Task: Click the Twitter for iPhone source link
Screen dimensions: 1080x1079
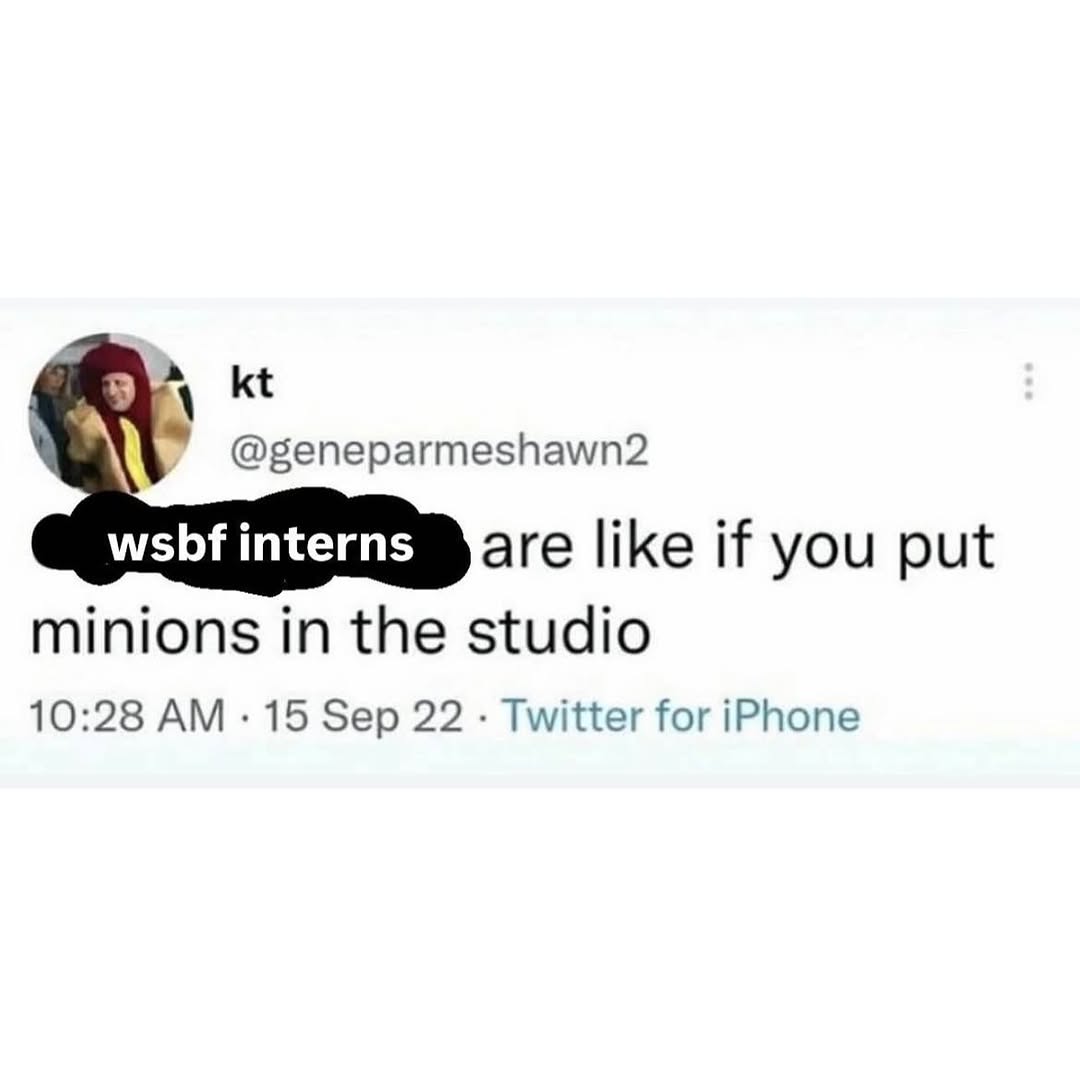Action: point(683,715)
